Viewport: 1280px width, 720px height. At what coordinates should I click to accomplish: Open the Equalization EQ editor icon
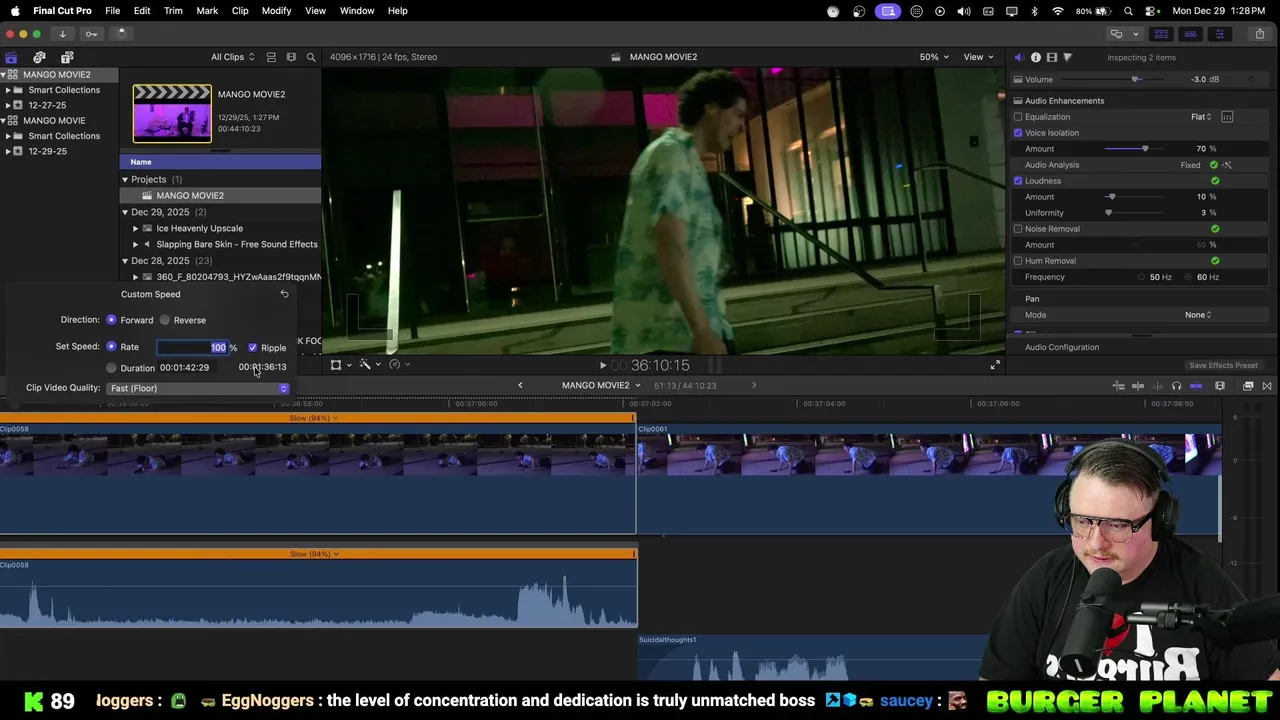click(x=1227, y=117)
